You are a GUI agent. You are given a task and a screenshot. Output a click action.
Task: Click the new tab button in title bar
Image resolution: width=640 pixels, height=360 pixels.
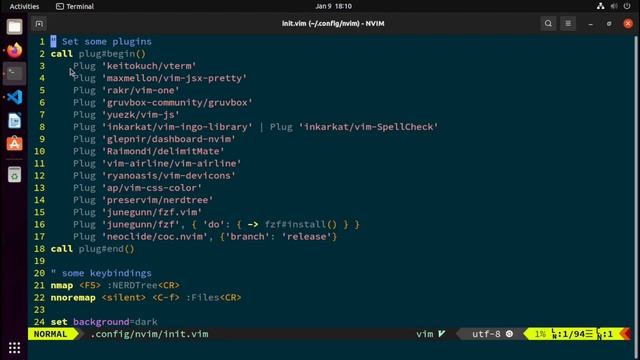click(x=39, y=24)
